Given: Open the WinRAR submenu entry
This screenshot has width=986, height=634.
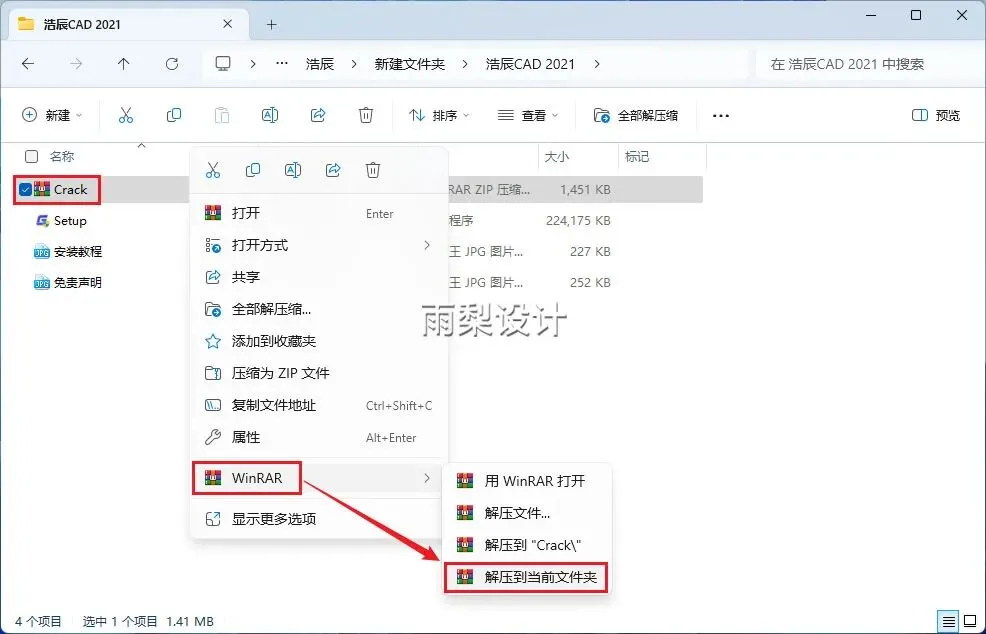Looking at the screenshot, I should pyautogui.click(x=319, y=478).
